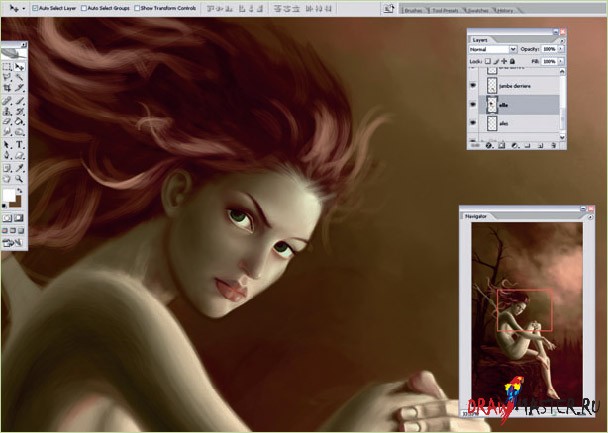
Task: Open the Tool Presets tab
Action: 445,10
